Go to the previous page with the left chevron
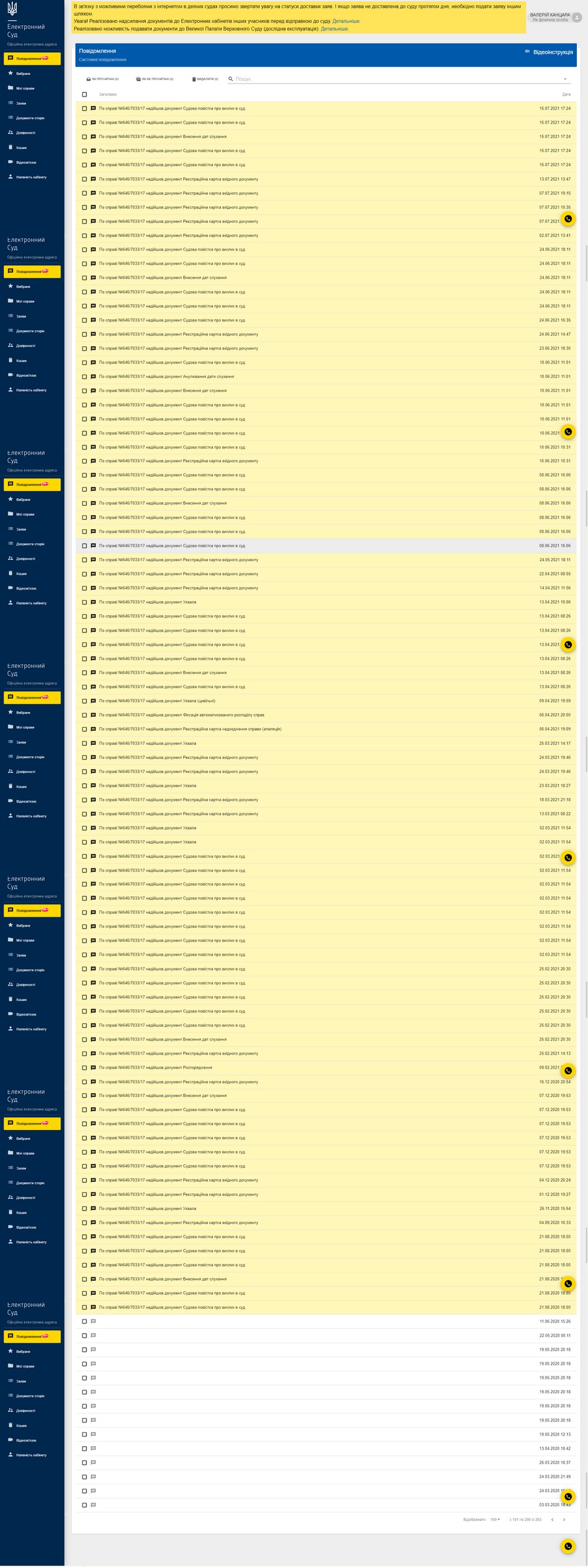Image resolution: width=588 pixels, height=1568 pixels. coord(552,1519)
